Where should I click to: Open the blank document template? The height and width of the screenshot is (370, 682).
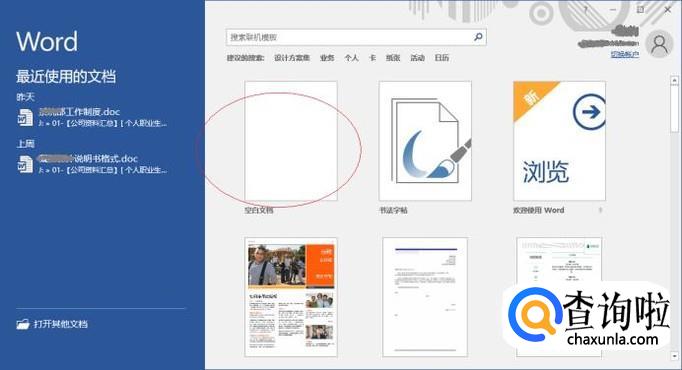(291, 141)
